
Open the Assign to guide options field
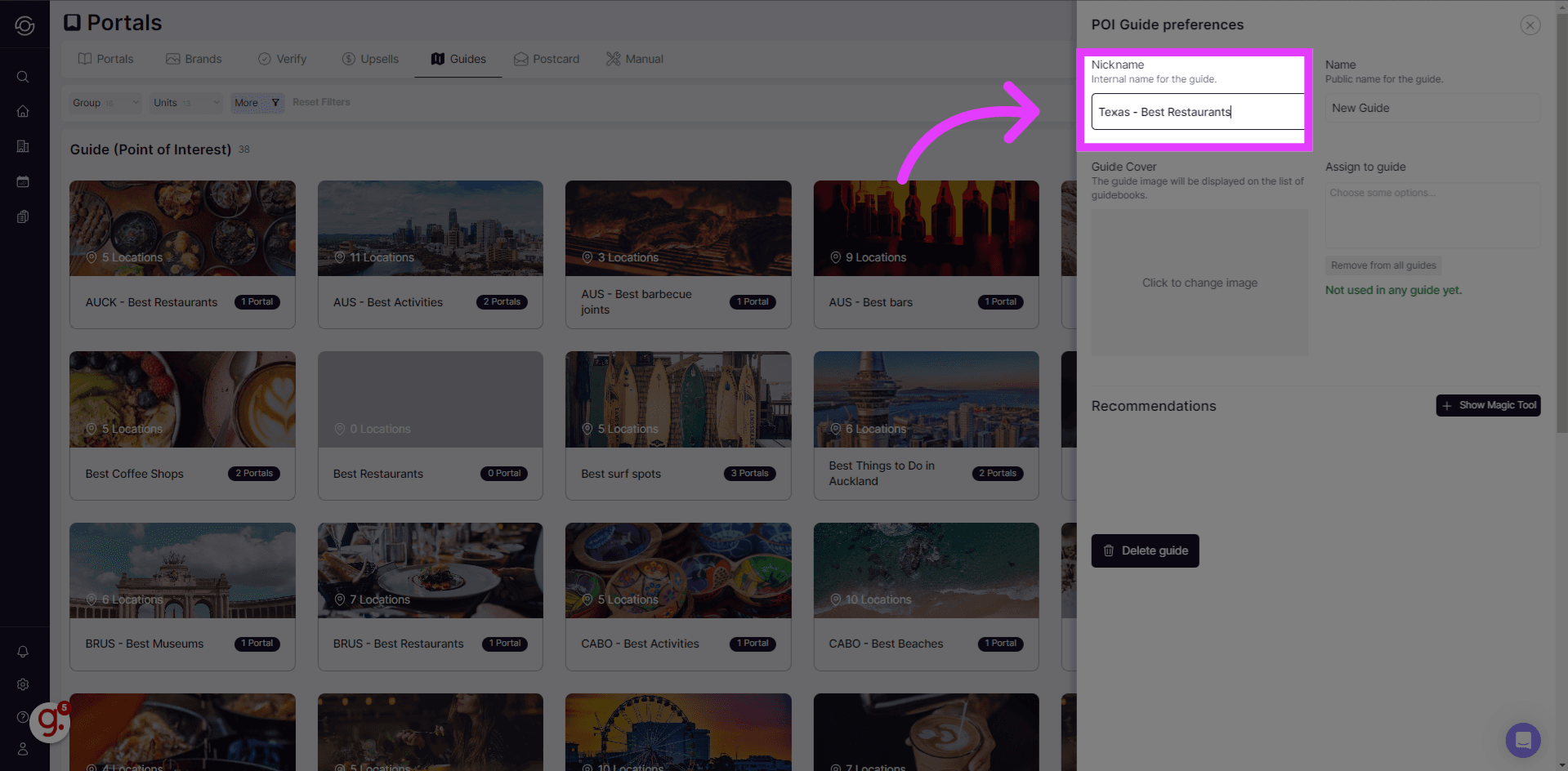(x=1432, y=215)
